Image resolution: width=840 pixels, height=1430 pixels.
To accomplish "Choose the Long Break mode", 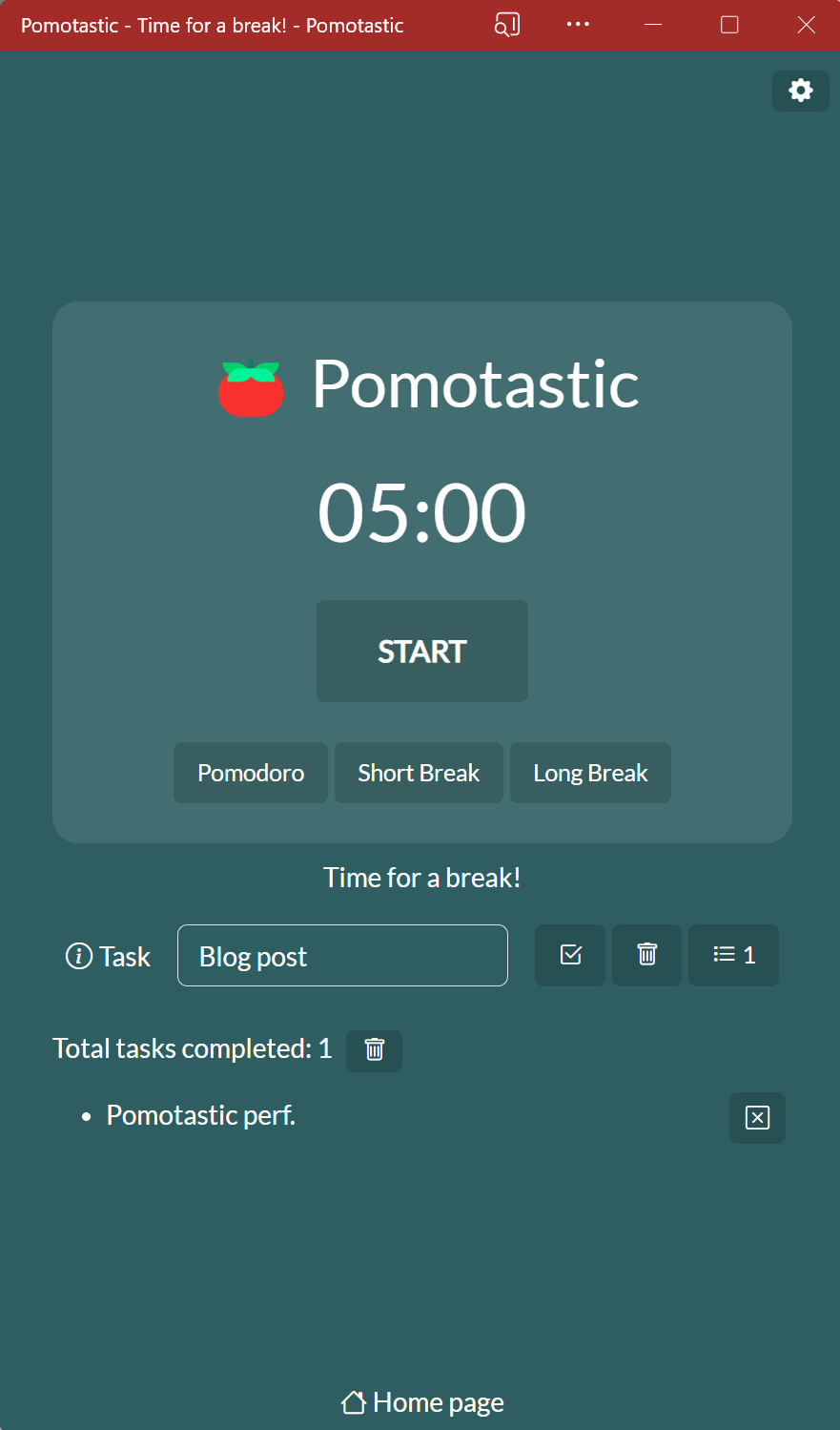I will click(x=589, y=773).
